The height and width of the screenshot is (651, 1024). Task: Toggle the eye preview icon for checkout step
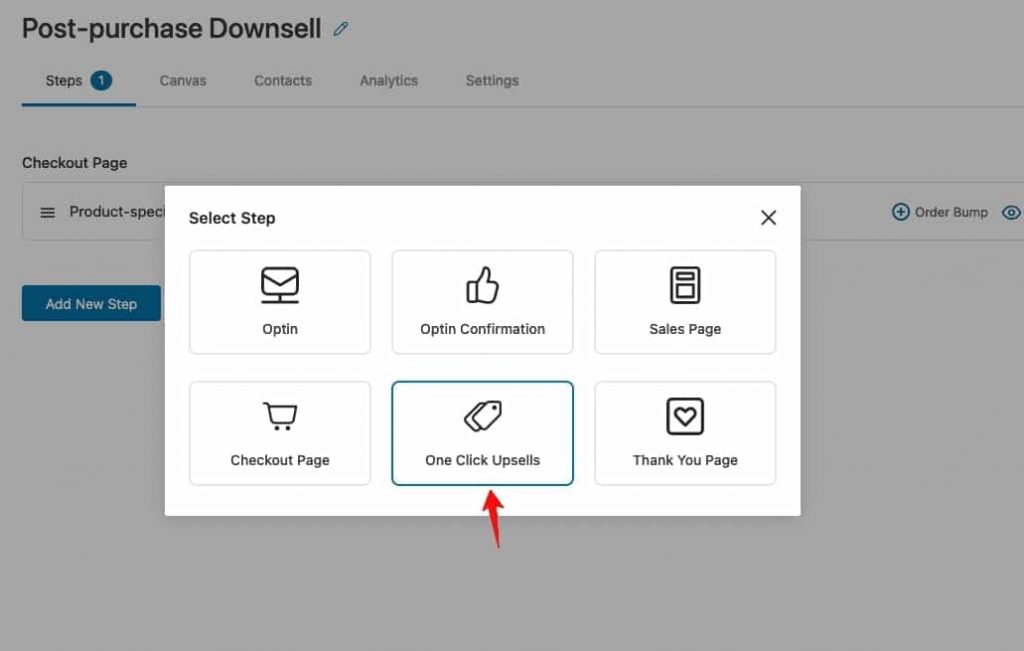1011,213
